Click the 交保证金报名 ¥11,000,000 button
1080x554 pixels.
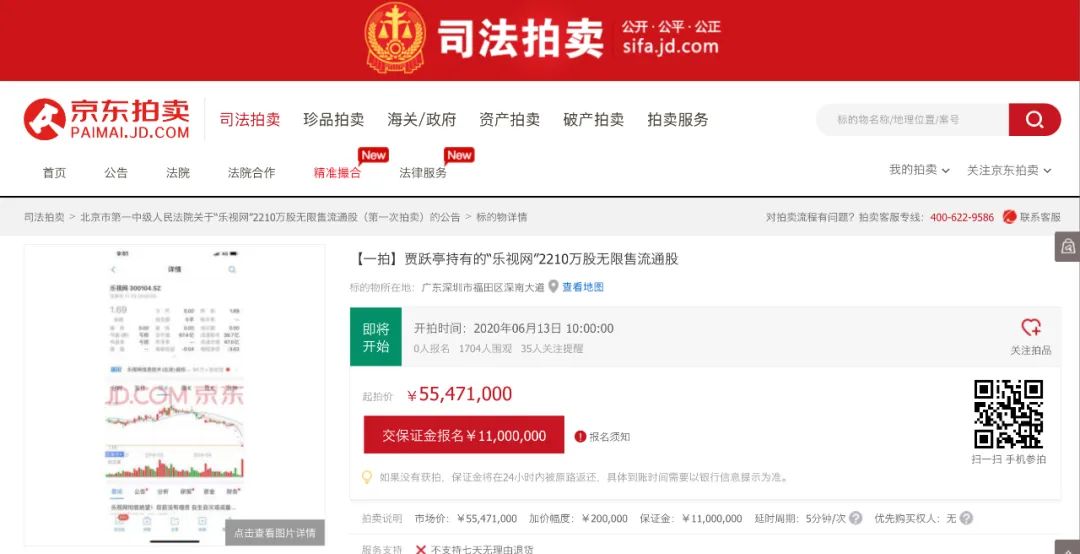coord(464,435)
